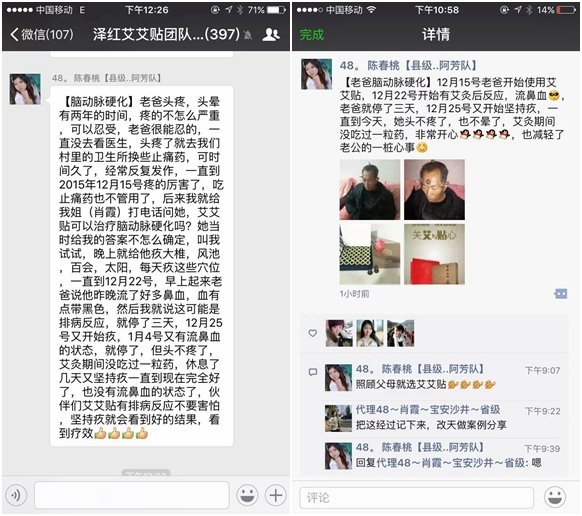Tap the 评论 comment input field

[x=416, y=497]
